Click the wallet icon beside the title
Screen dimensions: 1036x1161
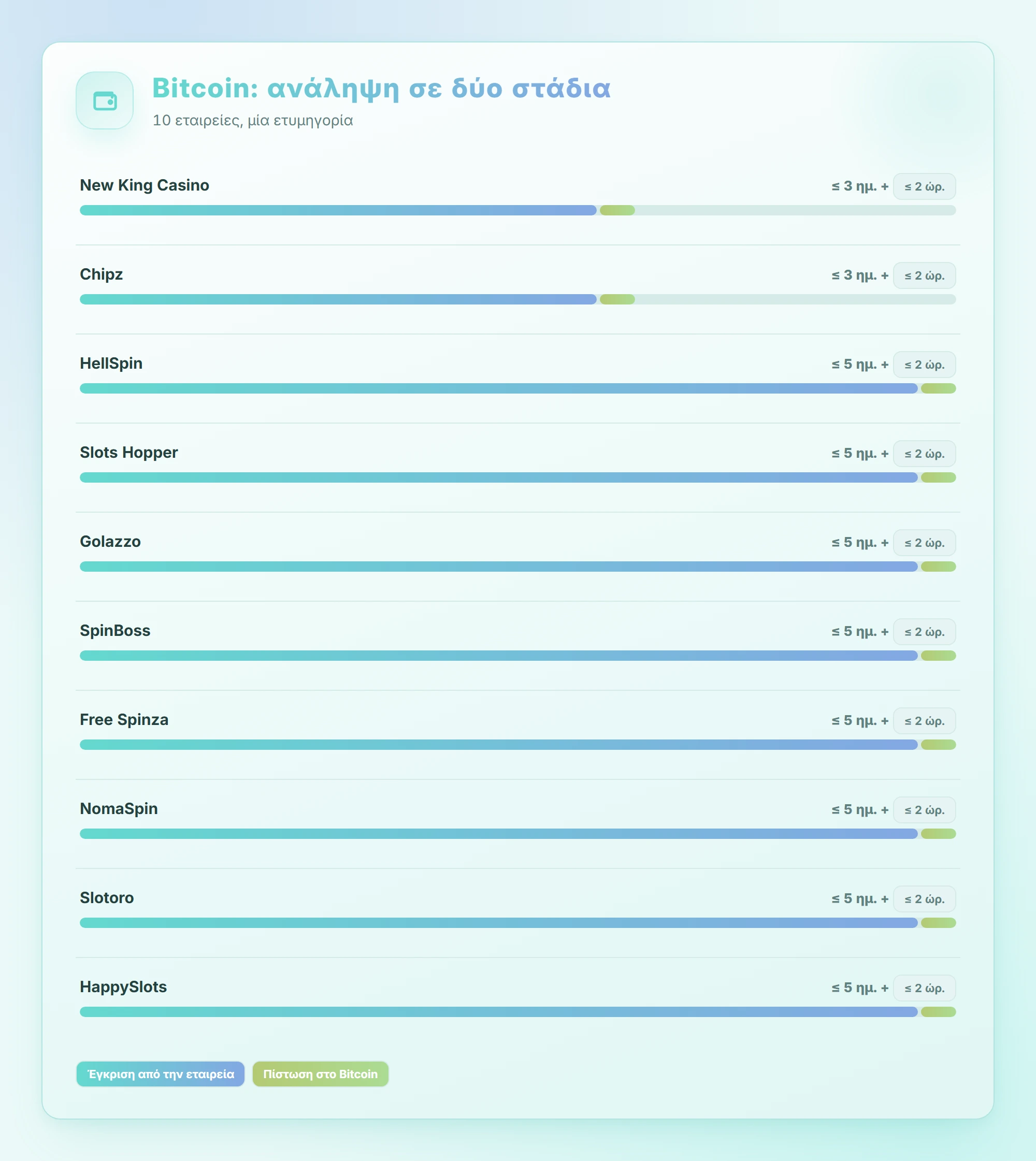click(105, 101)
